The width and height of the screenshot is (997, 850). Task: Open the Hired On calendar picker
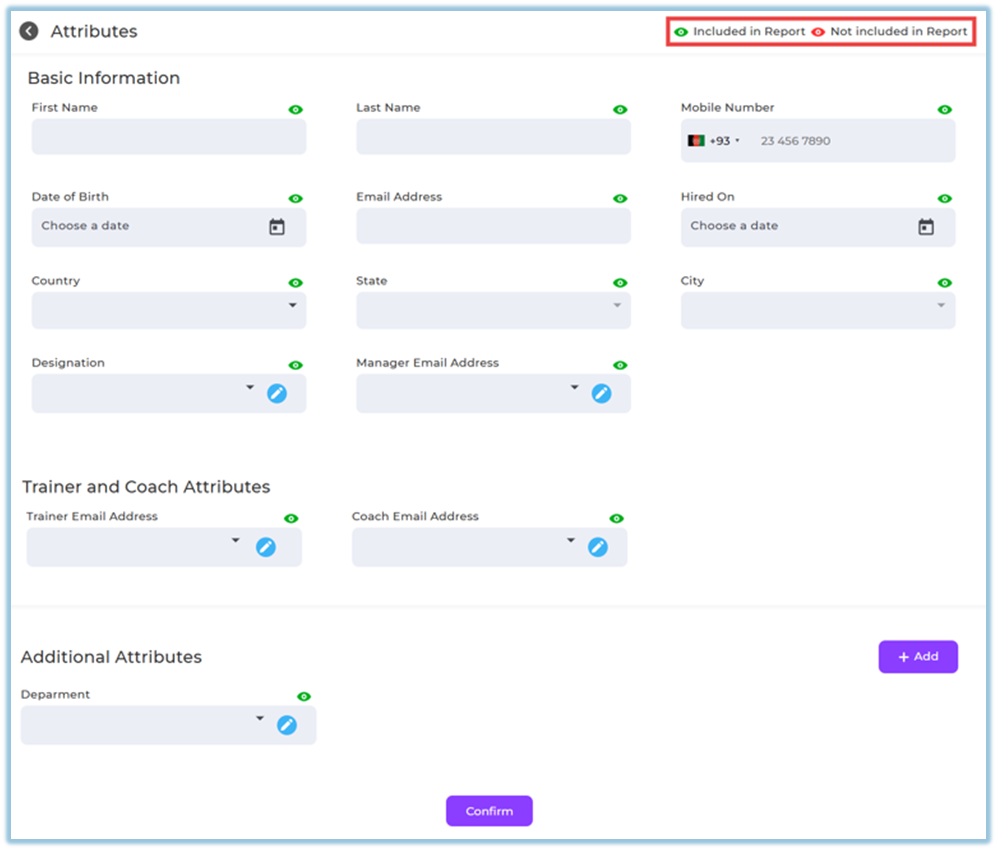[926, 227]
